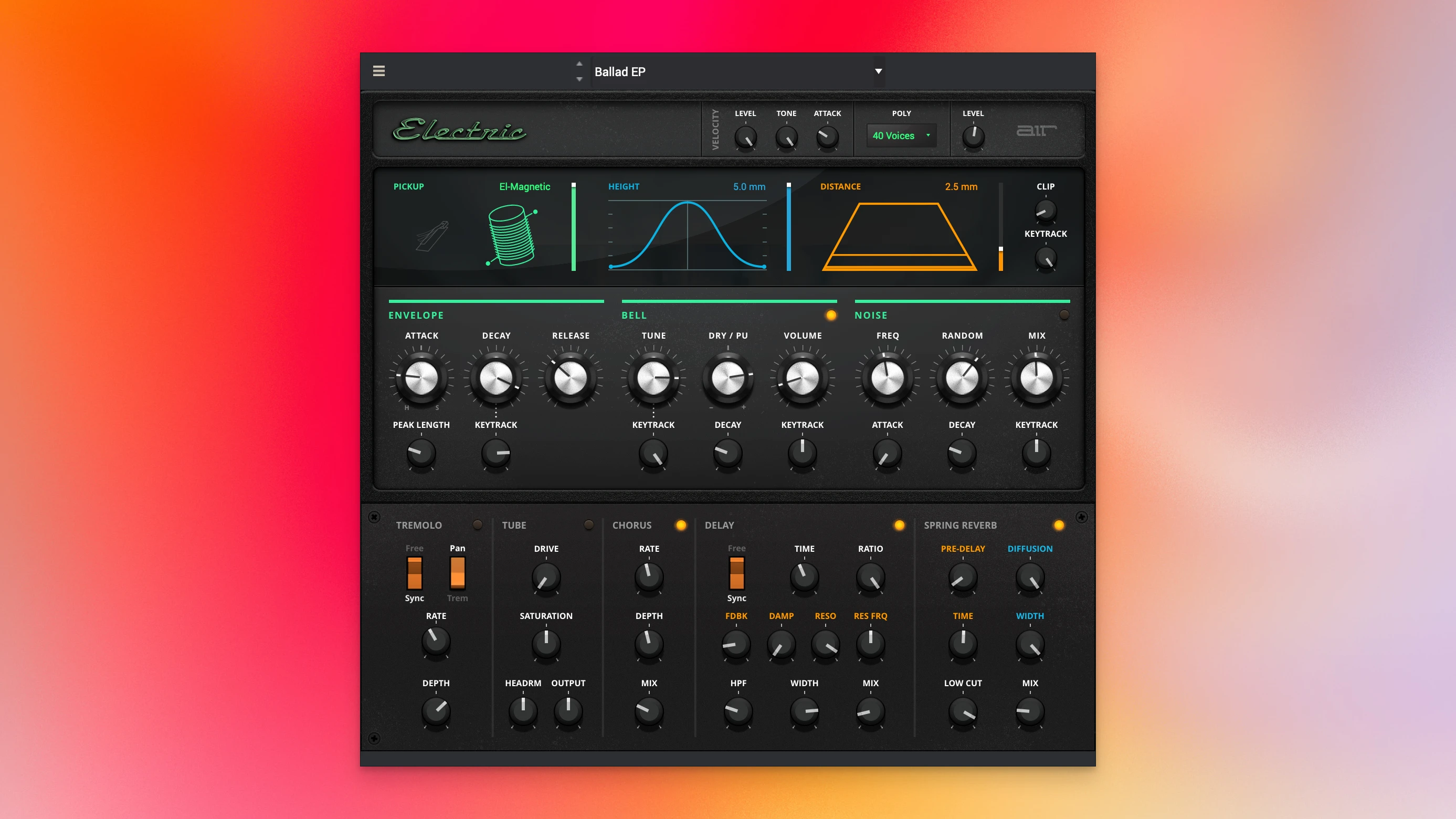Open the hamburger menu icon
1456x819 pixels.
378,71
